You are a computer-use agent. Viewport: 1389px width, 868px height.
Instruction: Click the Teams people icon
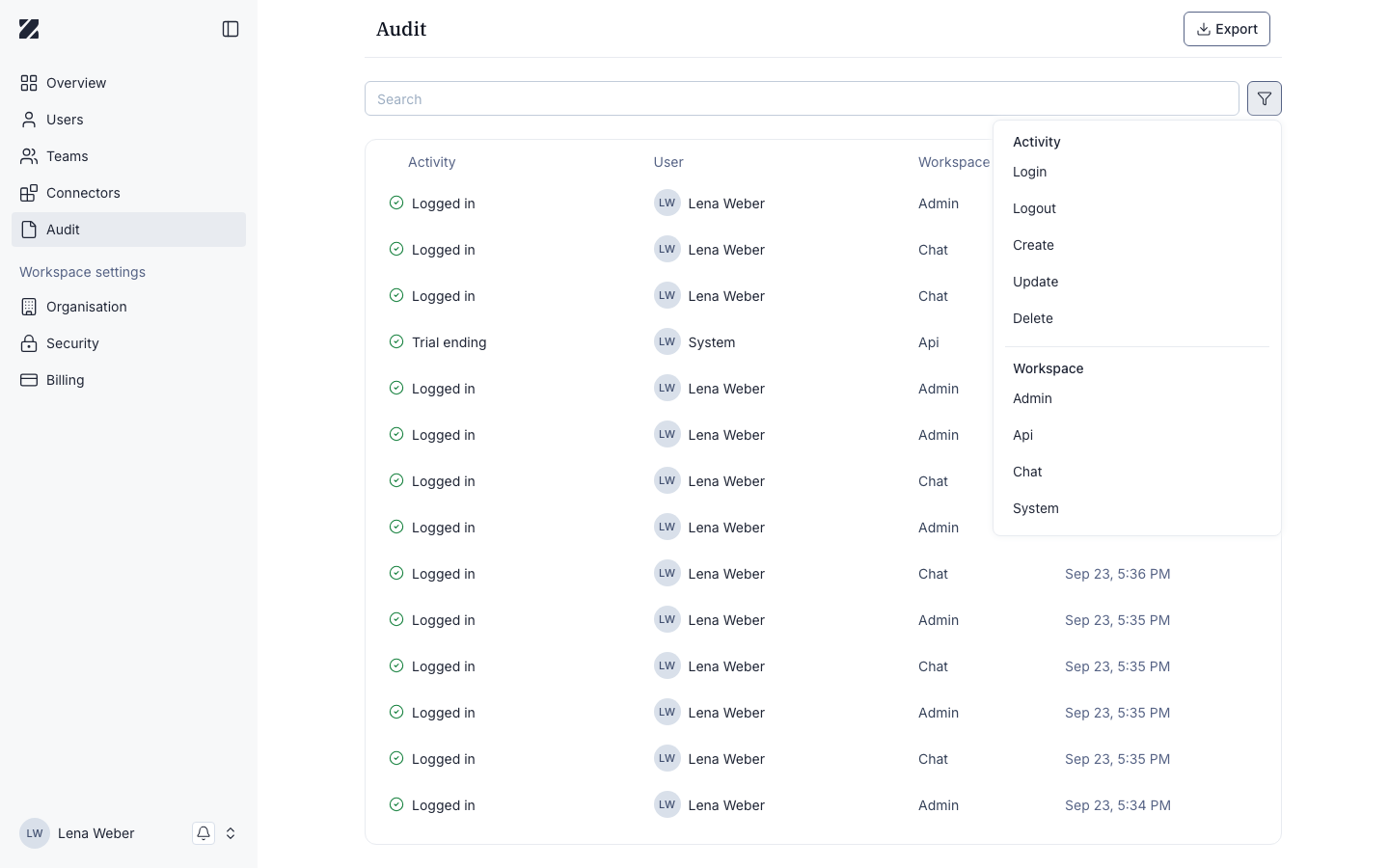[x=29, y=156]
